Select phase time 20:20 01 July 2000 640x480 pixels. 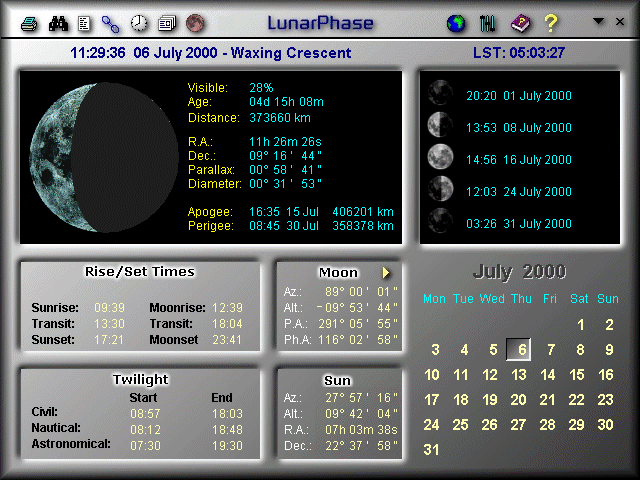[519, 96]
